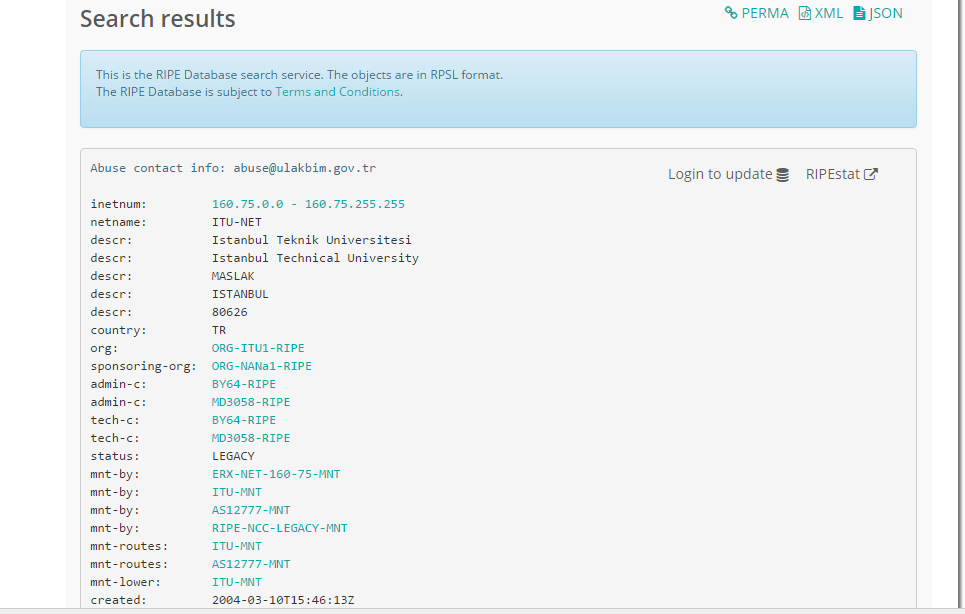Open RIPEstat for this object
Viewport: 965px width, 614px height.
(833, 174)
